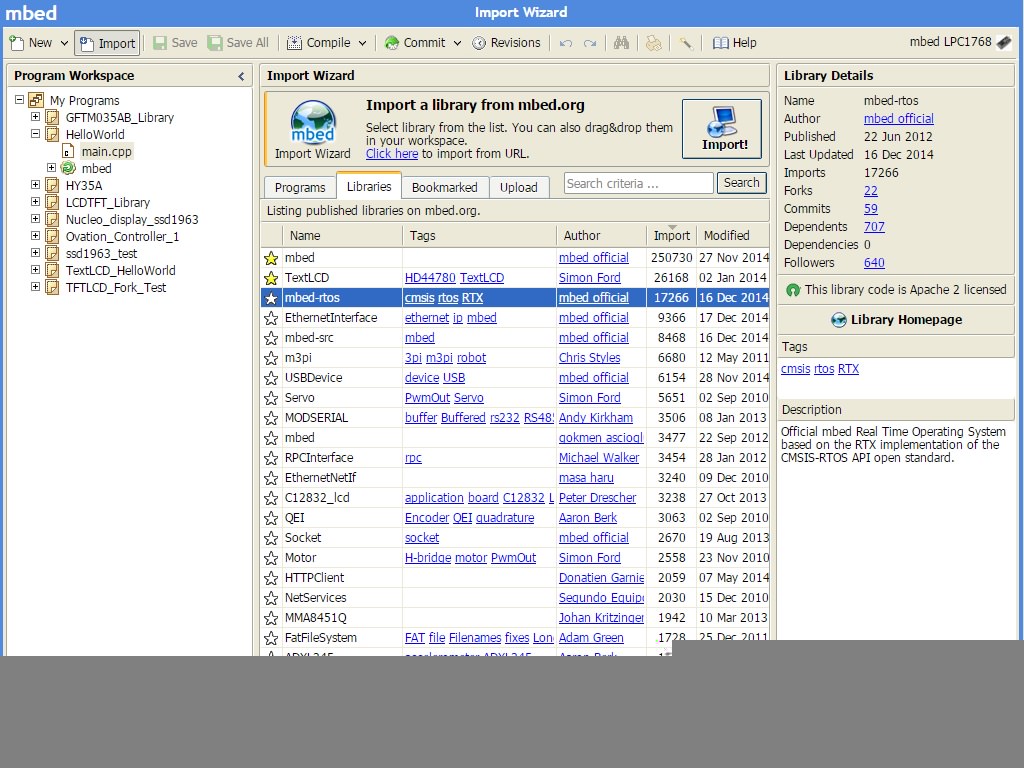Toggle bookmark star for USBDevice
Viewport: 1024px width, 768px height.
pyautogui.click(x=271, y=378)
